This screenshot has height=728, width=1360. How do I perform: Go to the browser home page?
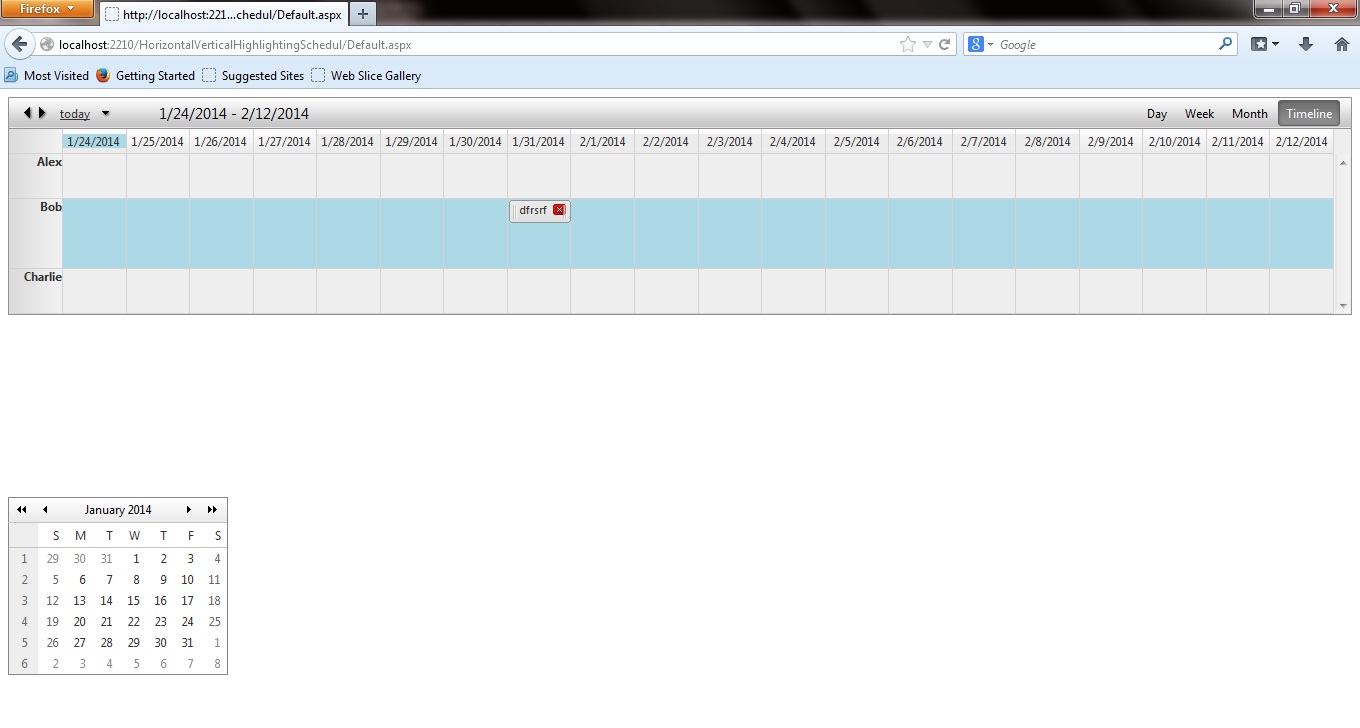tap(1342, 44)
